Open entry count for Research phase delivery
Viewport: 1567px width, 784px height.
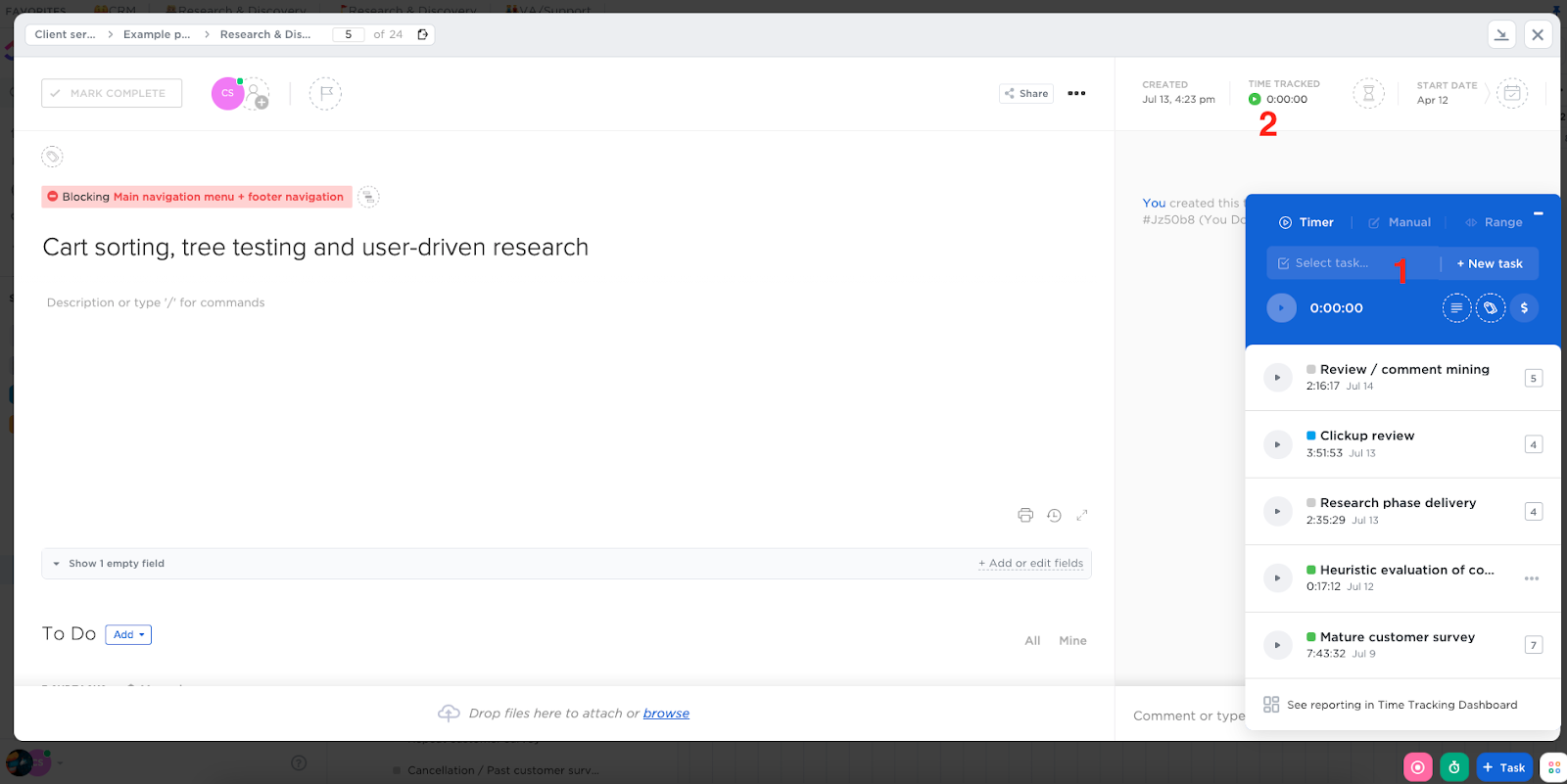pyautogui.click(x=1534, y=512)
